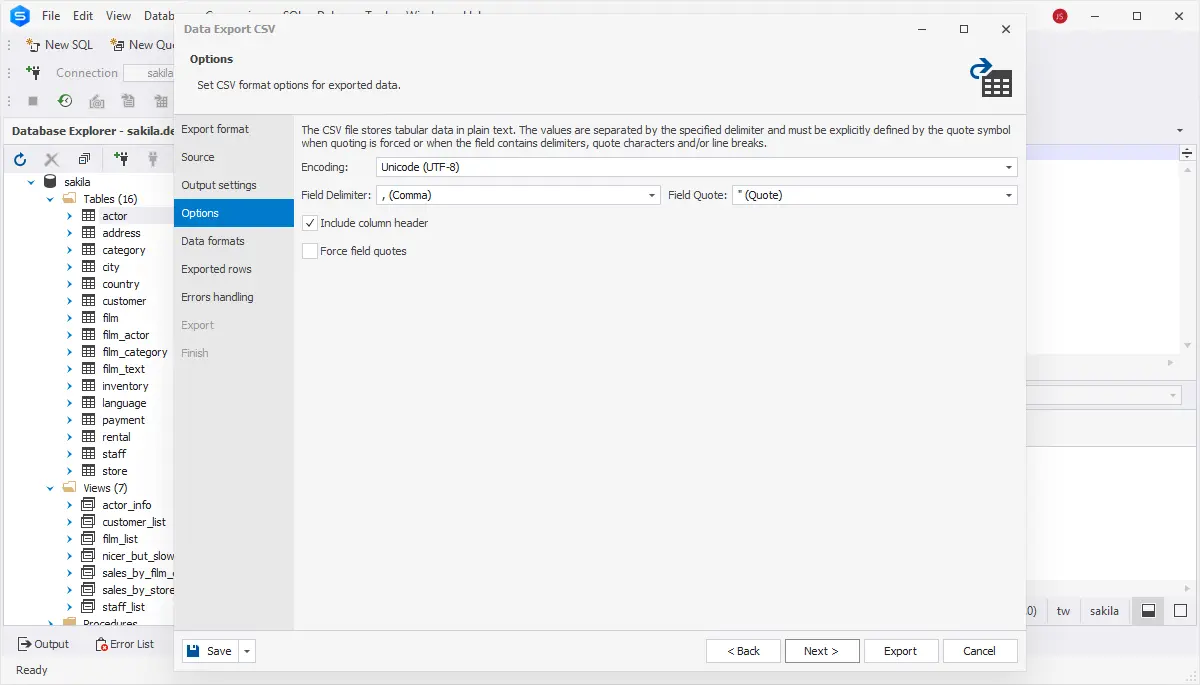Viewport: 1200px width, 685px height.
Task: Click the single pane layout icon
Action: (x=1180, y=611)
